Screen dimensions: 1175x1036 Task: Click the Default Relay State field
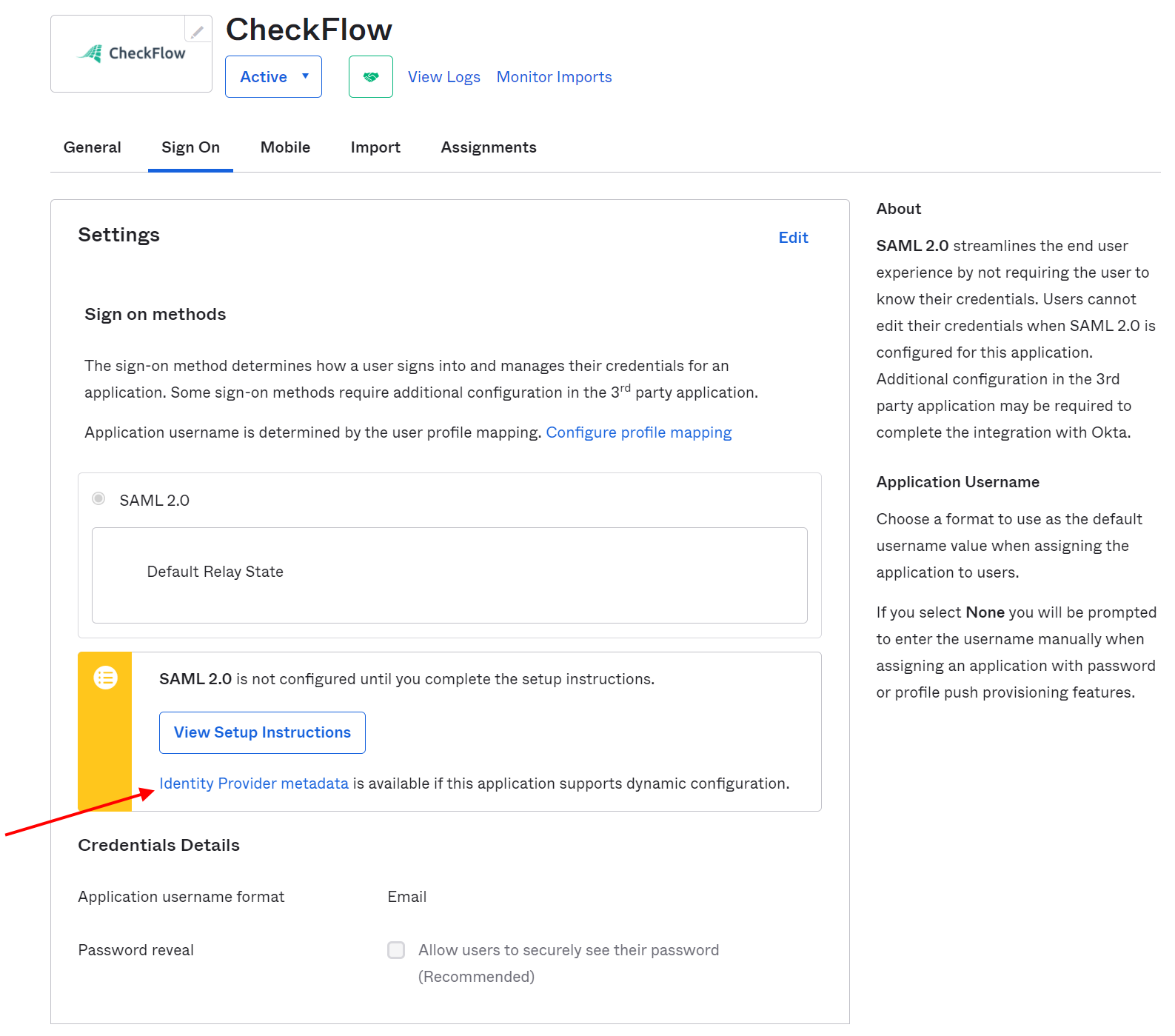(449, 575)
